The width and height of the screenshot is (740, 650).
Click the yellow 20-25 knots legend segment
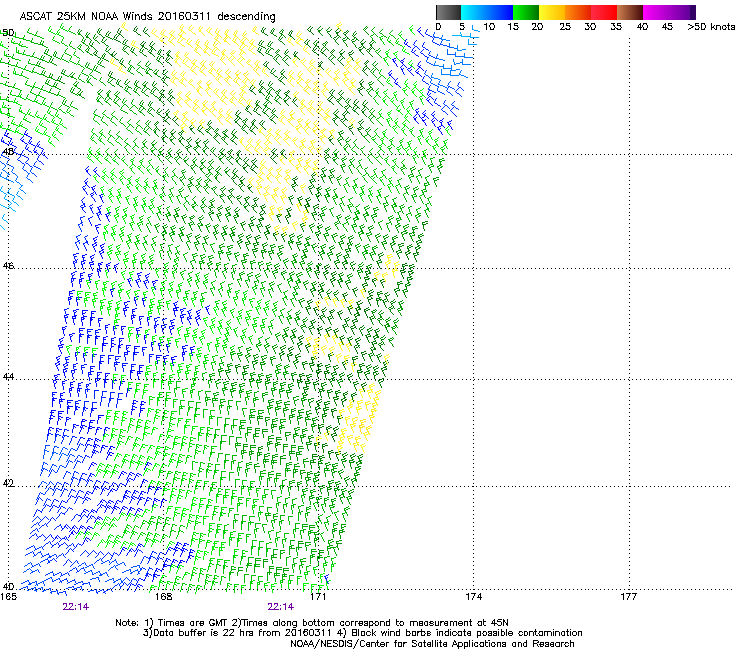[x=552, y=12]
